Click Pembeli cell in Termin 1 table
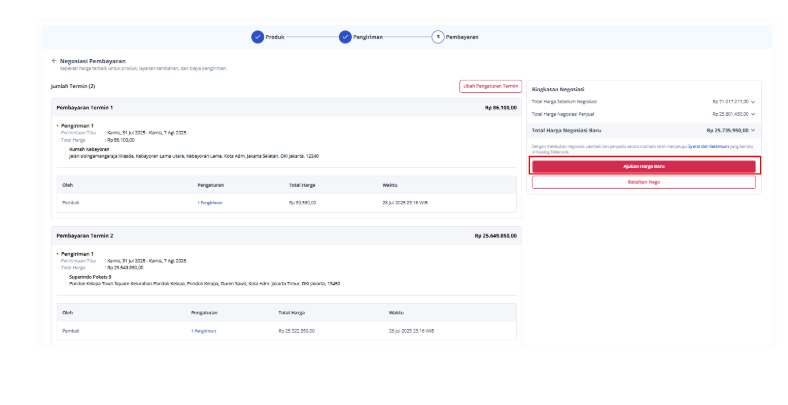 coord(71,202)
